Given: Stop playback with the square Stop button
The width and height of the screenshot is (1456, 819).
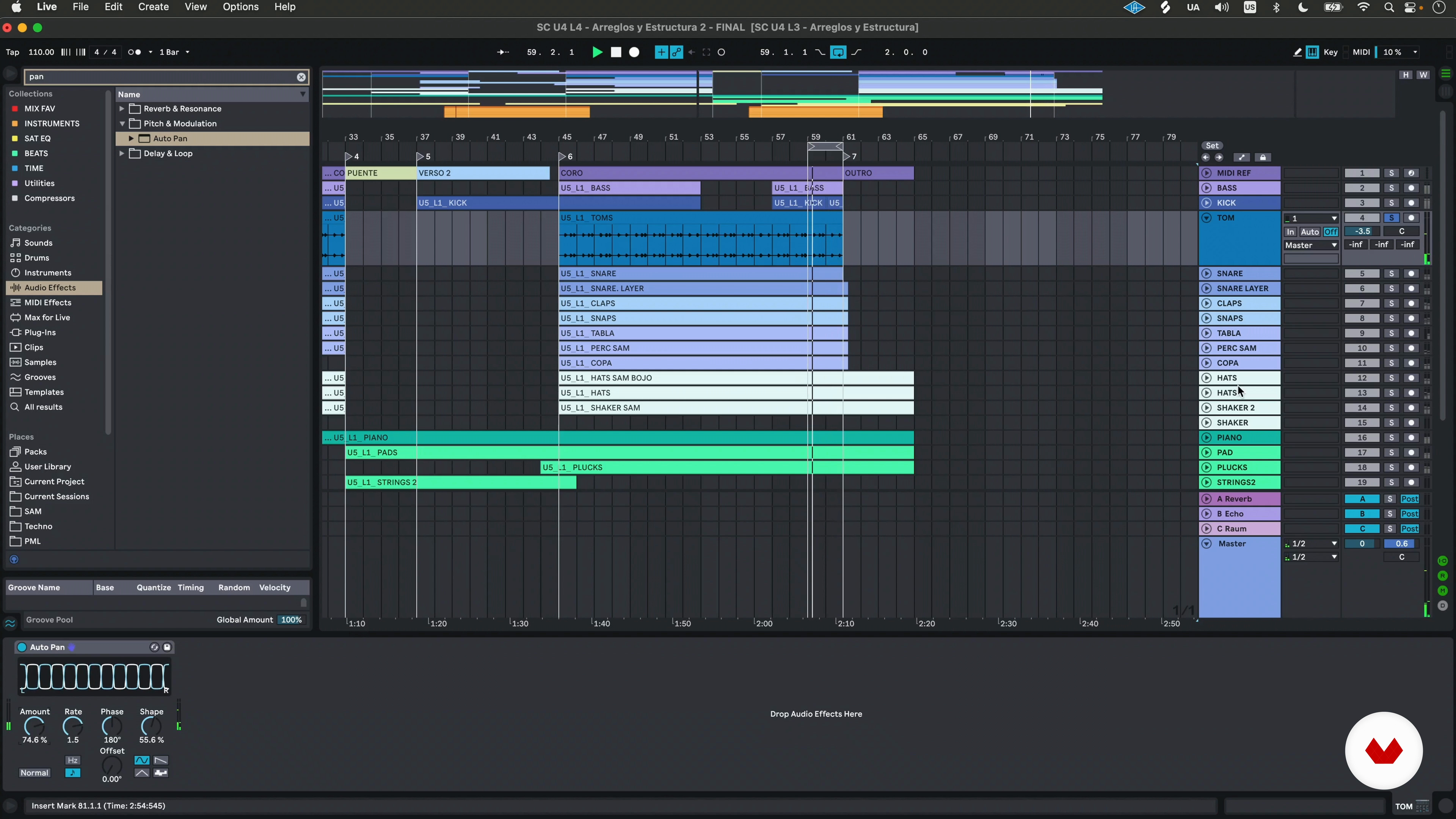Looking at the screenshot, I should pos(616,52).
